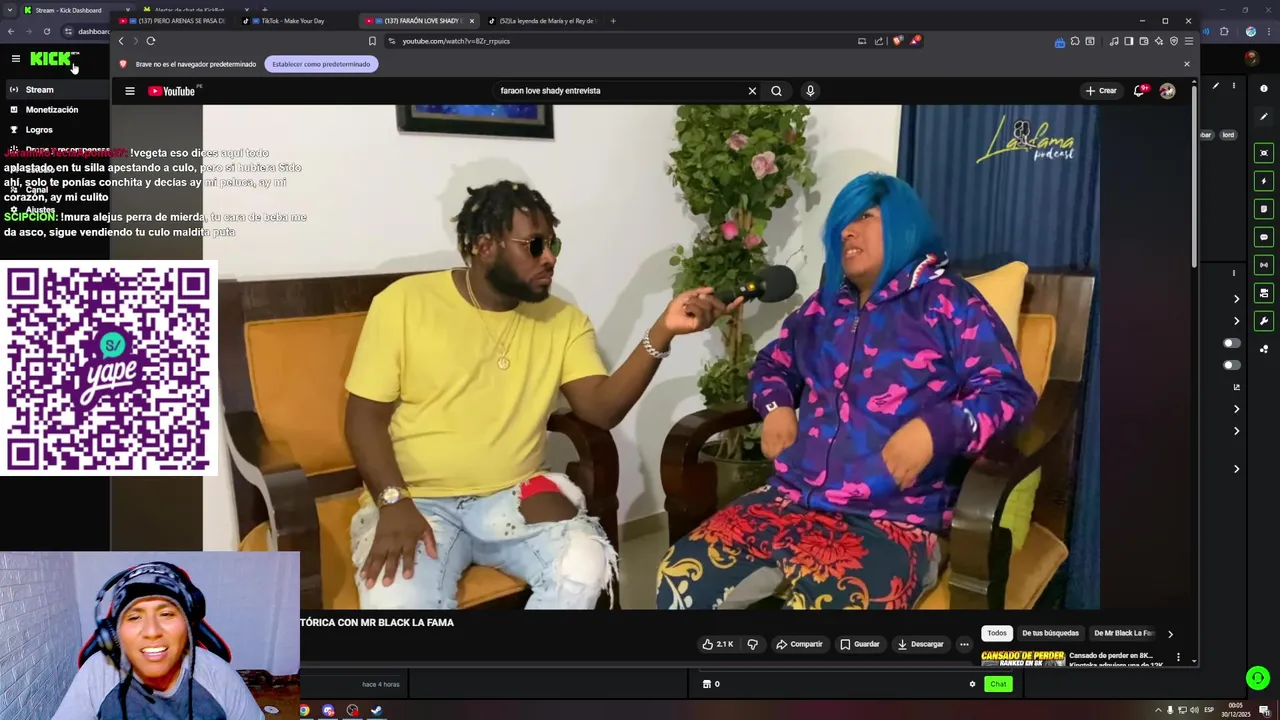This screenshot has width=1280, height=720.
Task: Open Brave extensions puzzle icon
Action: (x=1075, y=41)
